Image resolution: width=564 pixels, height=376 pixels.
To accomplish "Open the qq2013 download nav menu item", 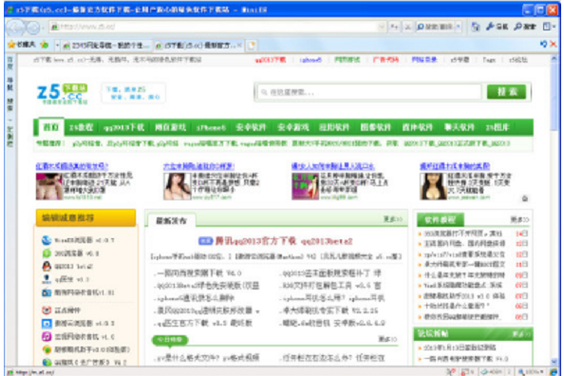I will [x=124, y=127].
